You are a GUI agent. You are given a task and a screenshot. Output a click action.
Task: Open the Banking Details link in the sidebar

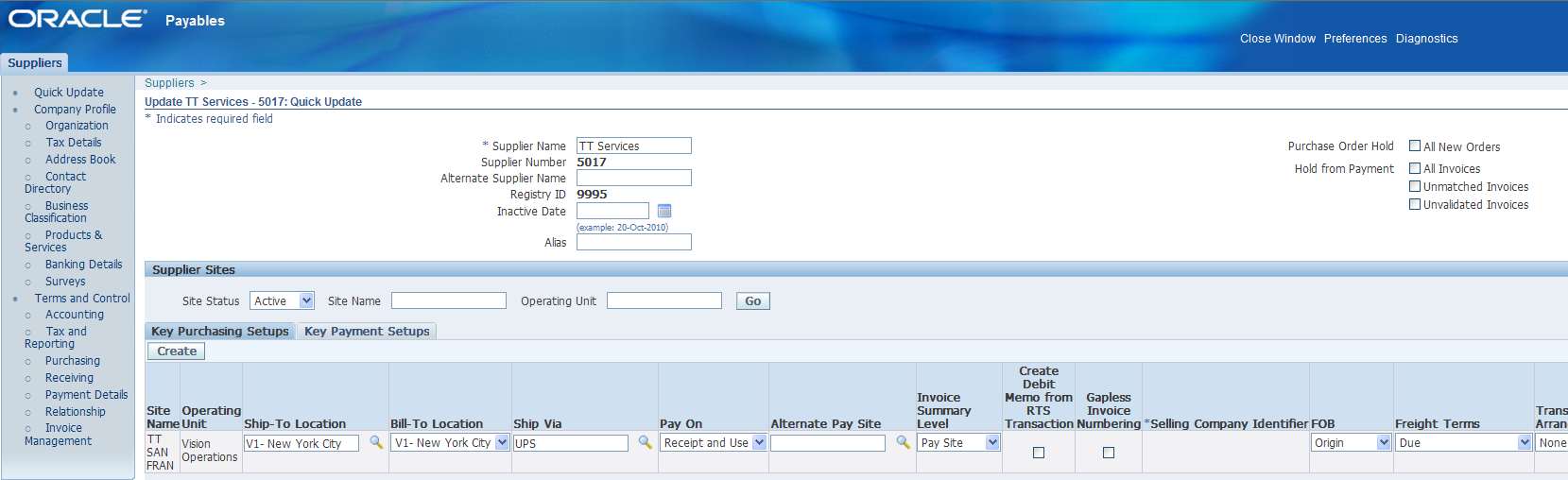coord(83,265)
